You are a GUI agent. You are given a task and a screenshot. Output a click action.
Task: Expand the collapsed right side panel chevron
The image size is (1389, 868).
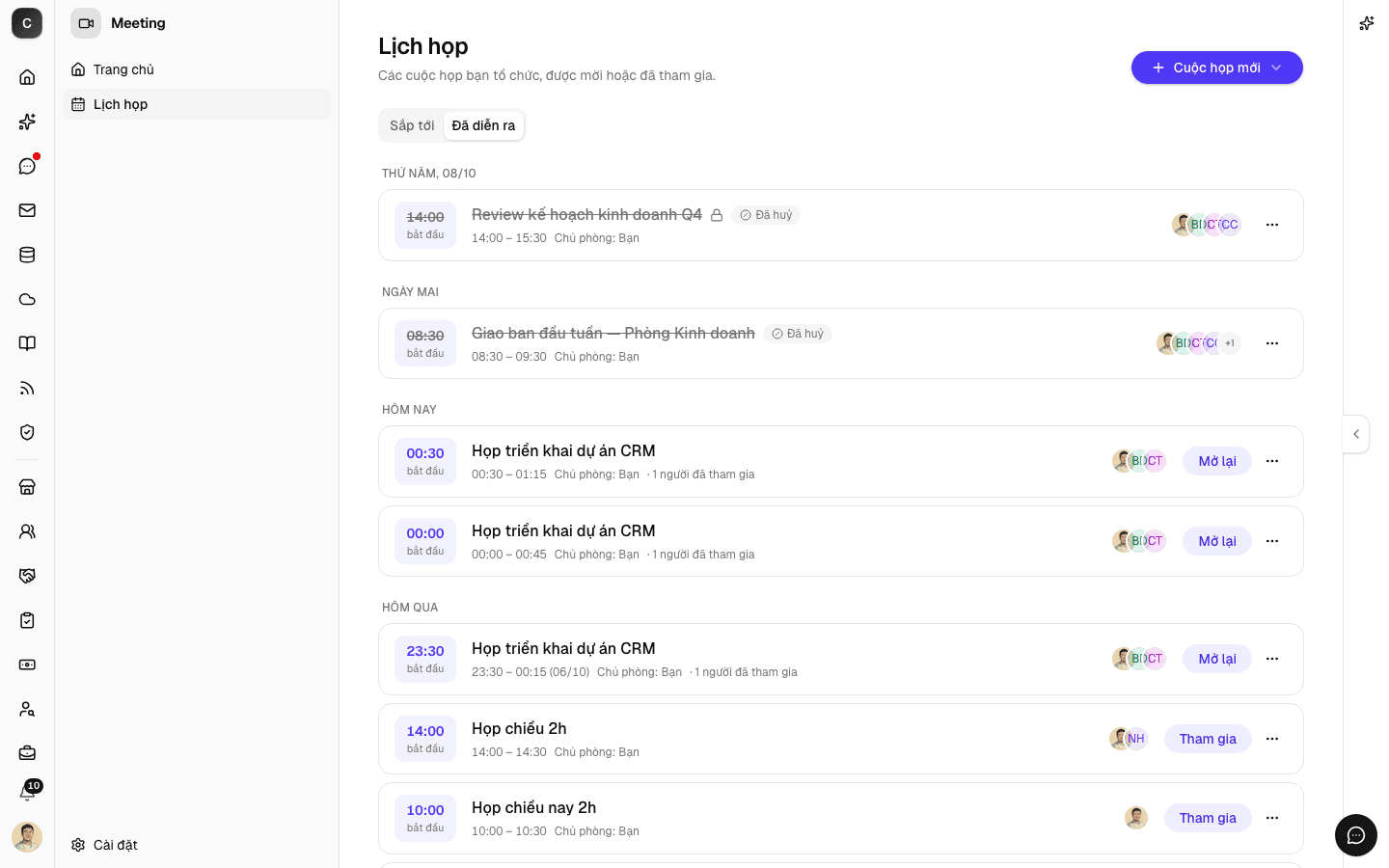(x=1356, y=434)
